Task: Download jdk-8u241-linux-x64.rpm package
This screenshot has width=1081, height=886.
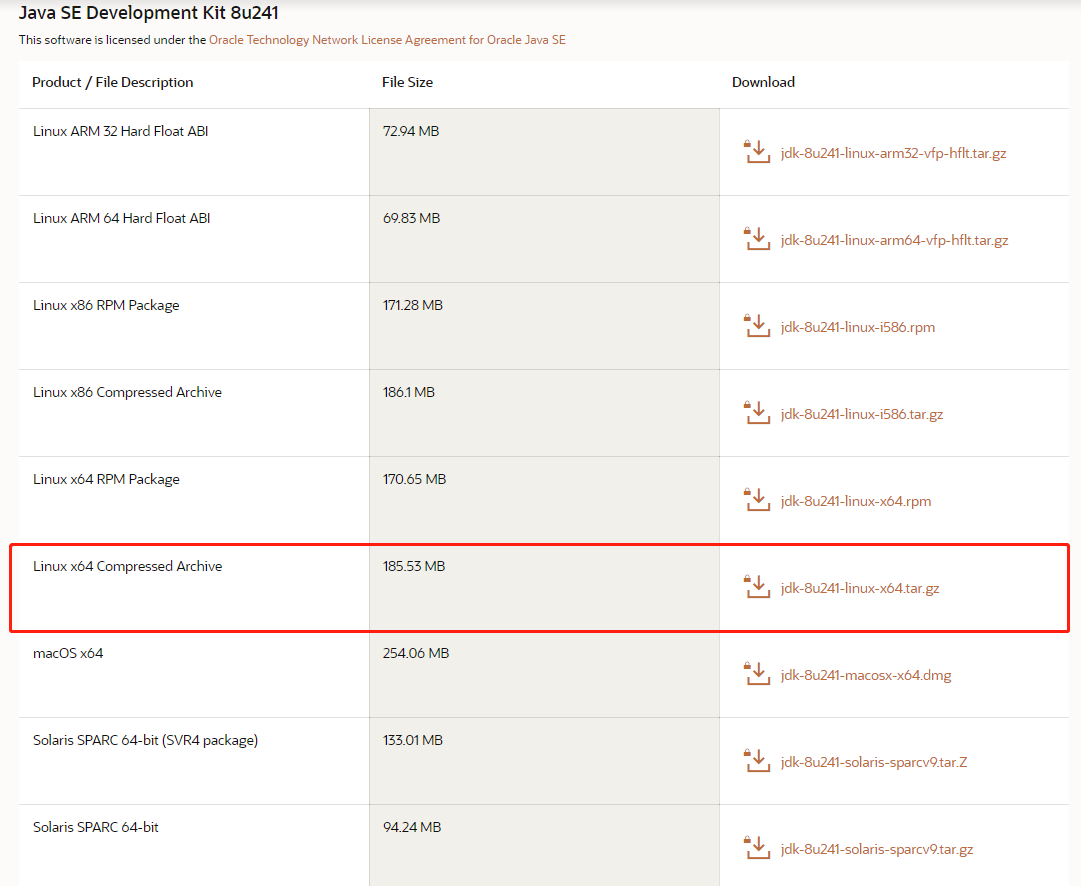Action: (x=856, y=501)
